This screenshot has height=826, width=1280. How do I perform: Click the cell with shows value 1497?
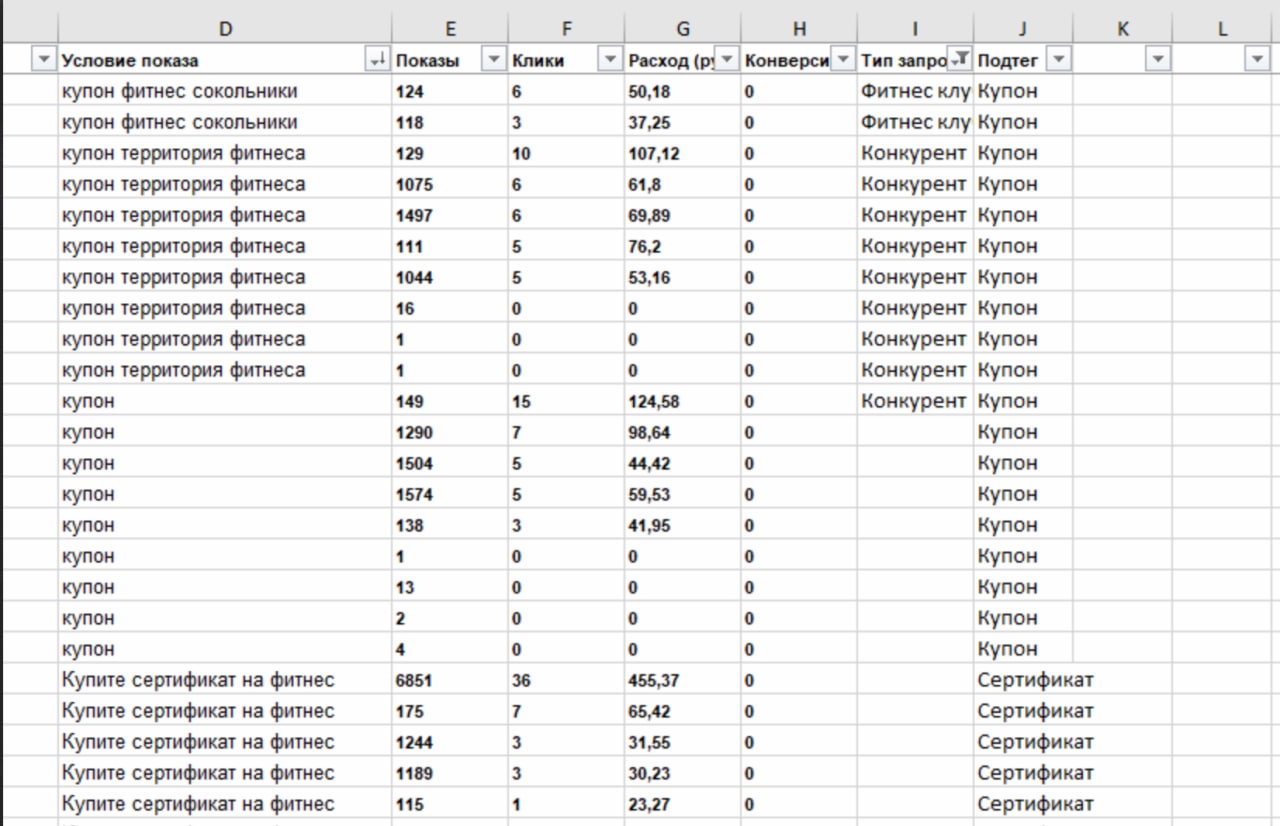450,215
